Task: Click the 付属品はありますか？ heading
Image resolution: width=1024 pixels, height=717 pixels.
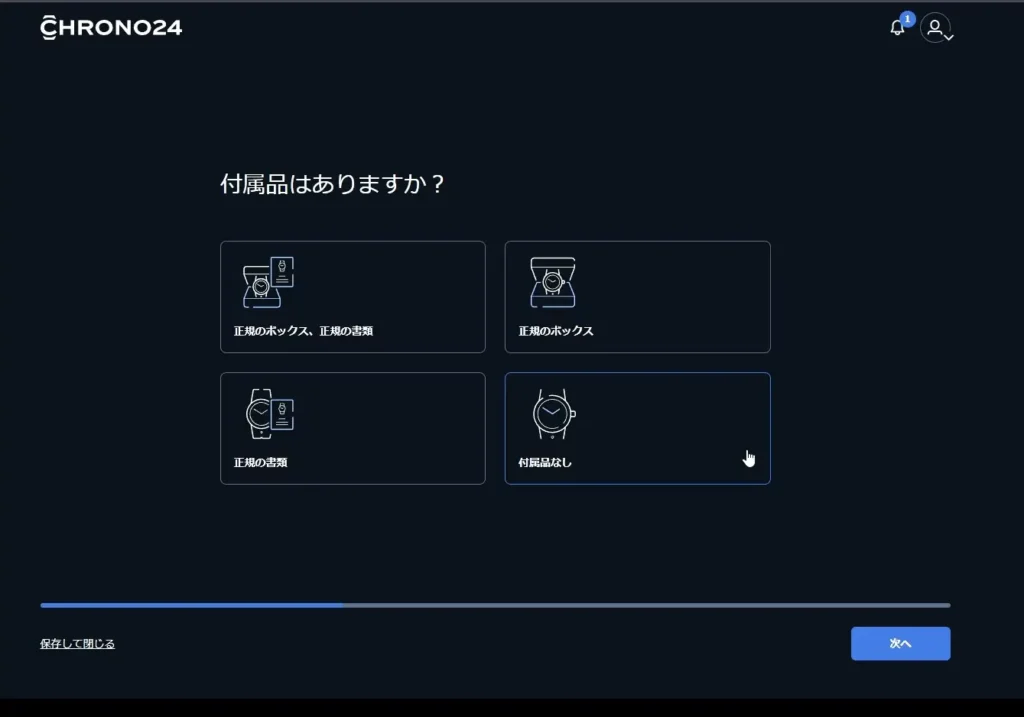Action: (x=332, y=185)
